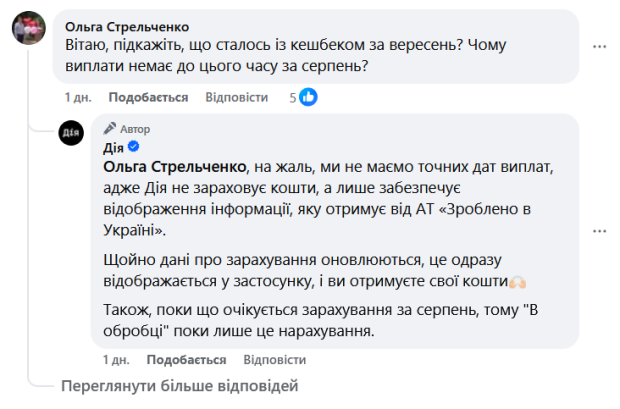Click the blue thumbs-up reaction icon
Viewport: 620px width, 409px height.
(309, 97)
